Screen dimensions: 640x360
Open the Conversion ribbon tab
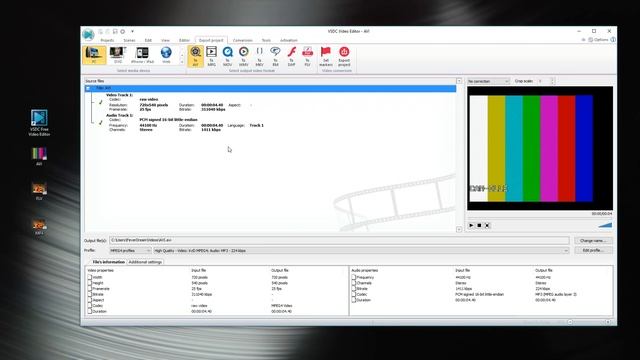(242, 40)
